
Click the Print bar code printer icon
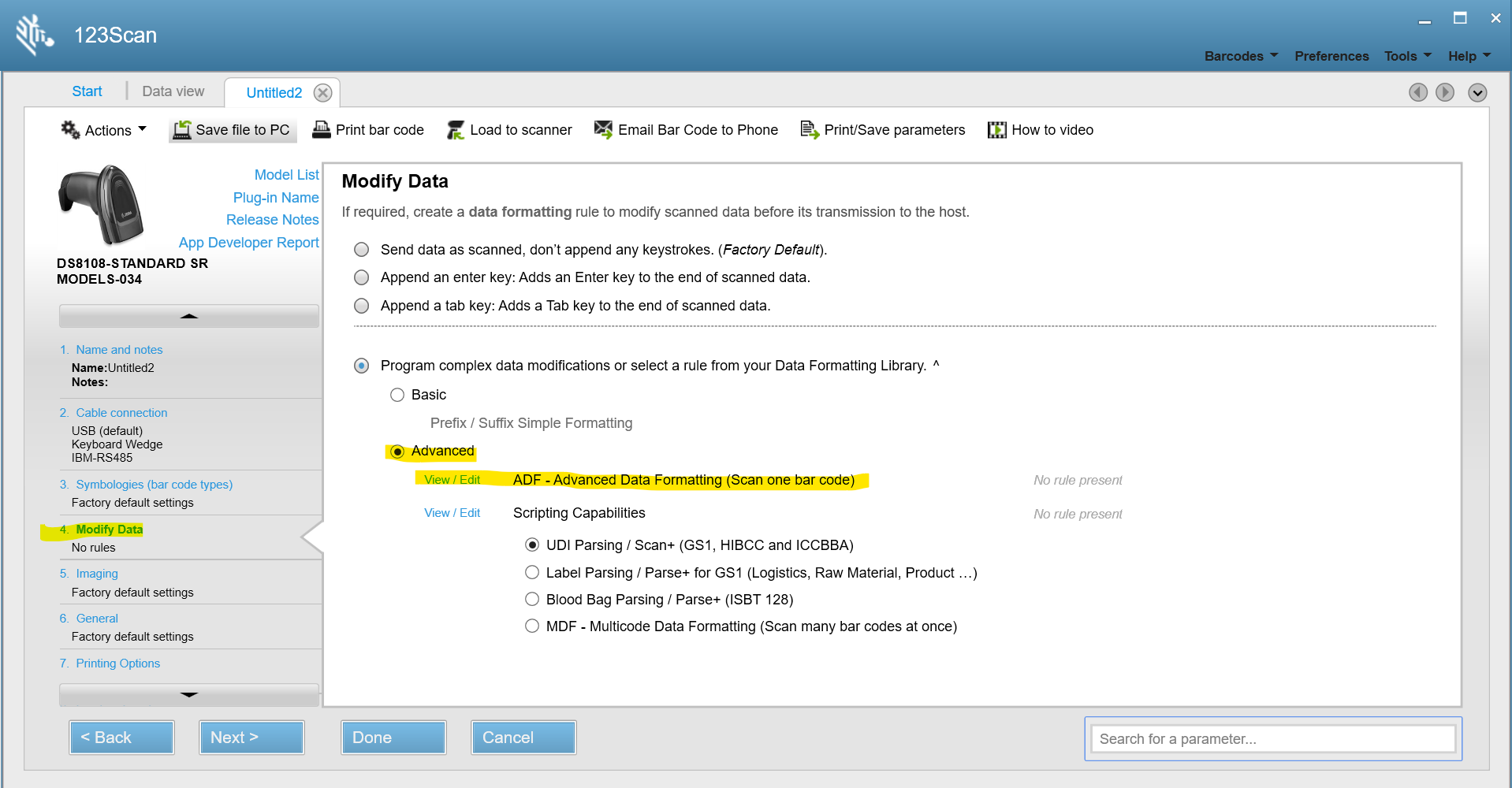point(322,130)
